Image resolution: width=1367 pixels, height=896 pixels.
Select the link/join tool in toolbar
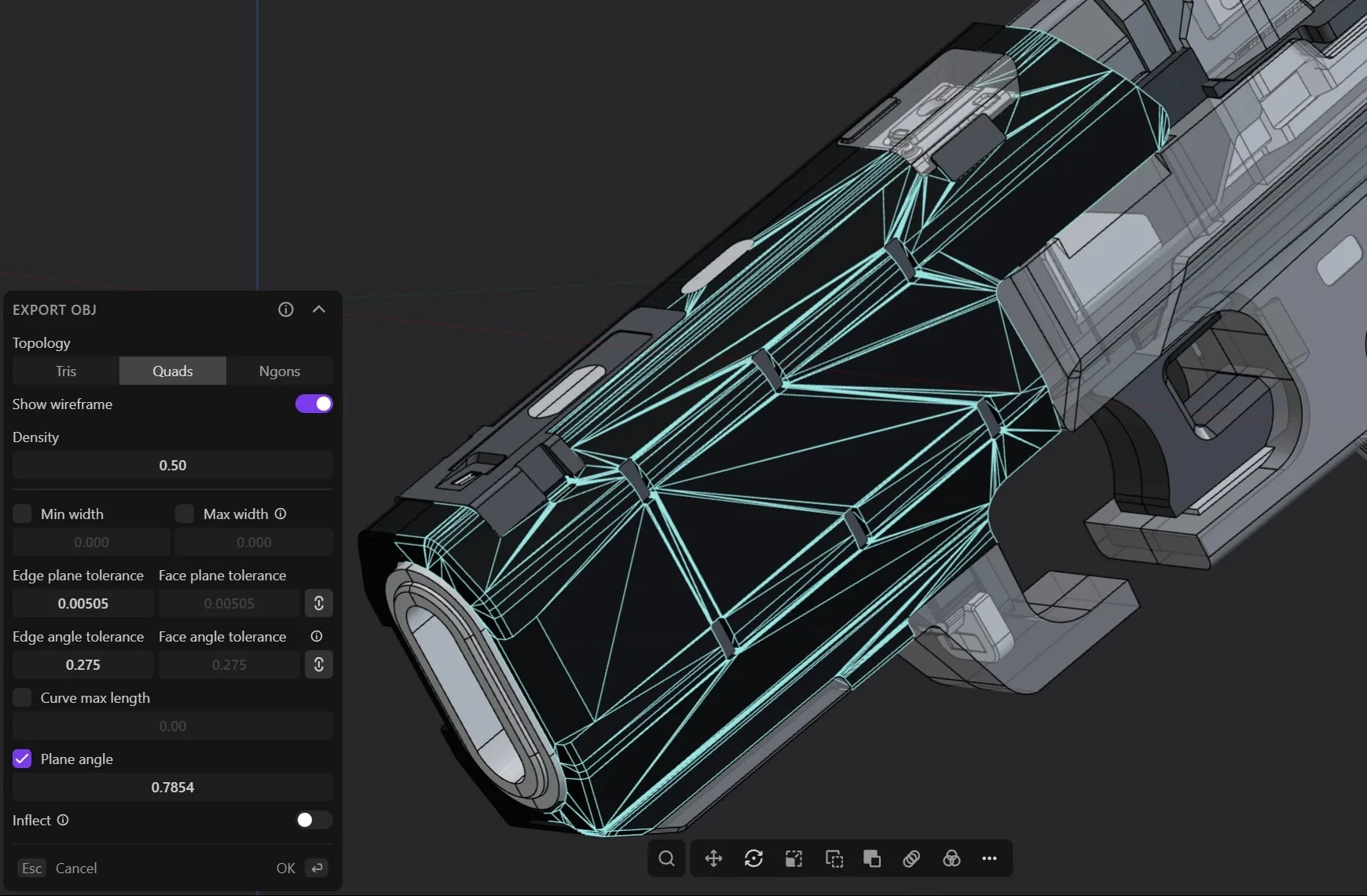click(x=911, y=858)
